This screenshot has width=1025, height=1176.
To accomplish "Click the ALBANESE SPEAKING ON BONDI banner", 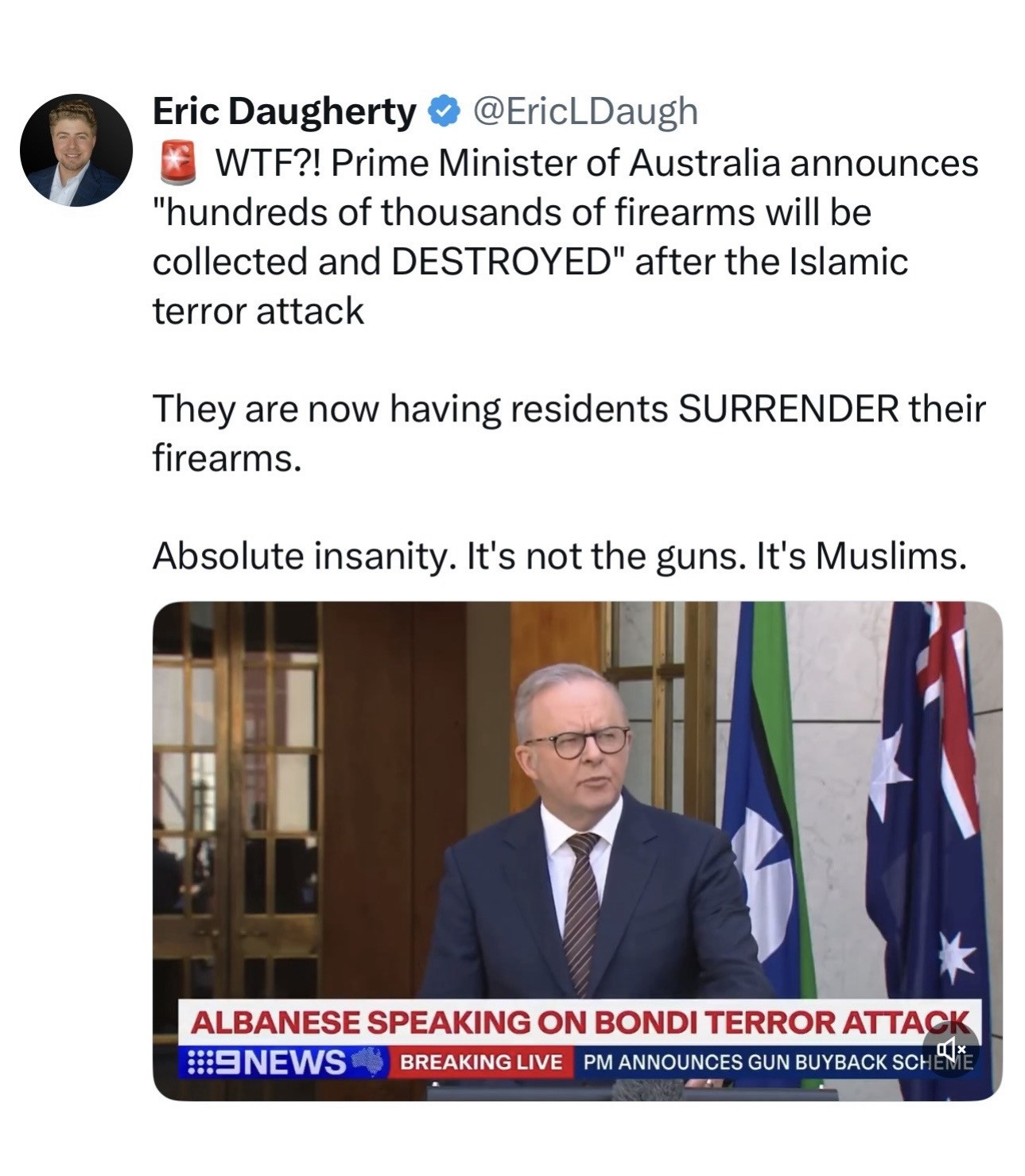I will (x=579, y=1023).
